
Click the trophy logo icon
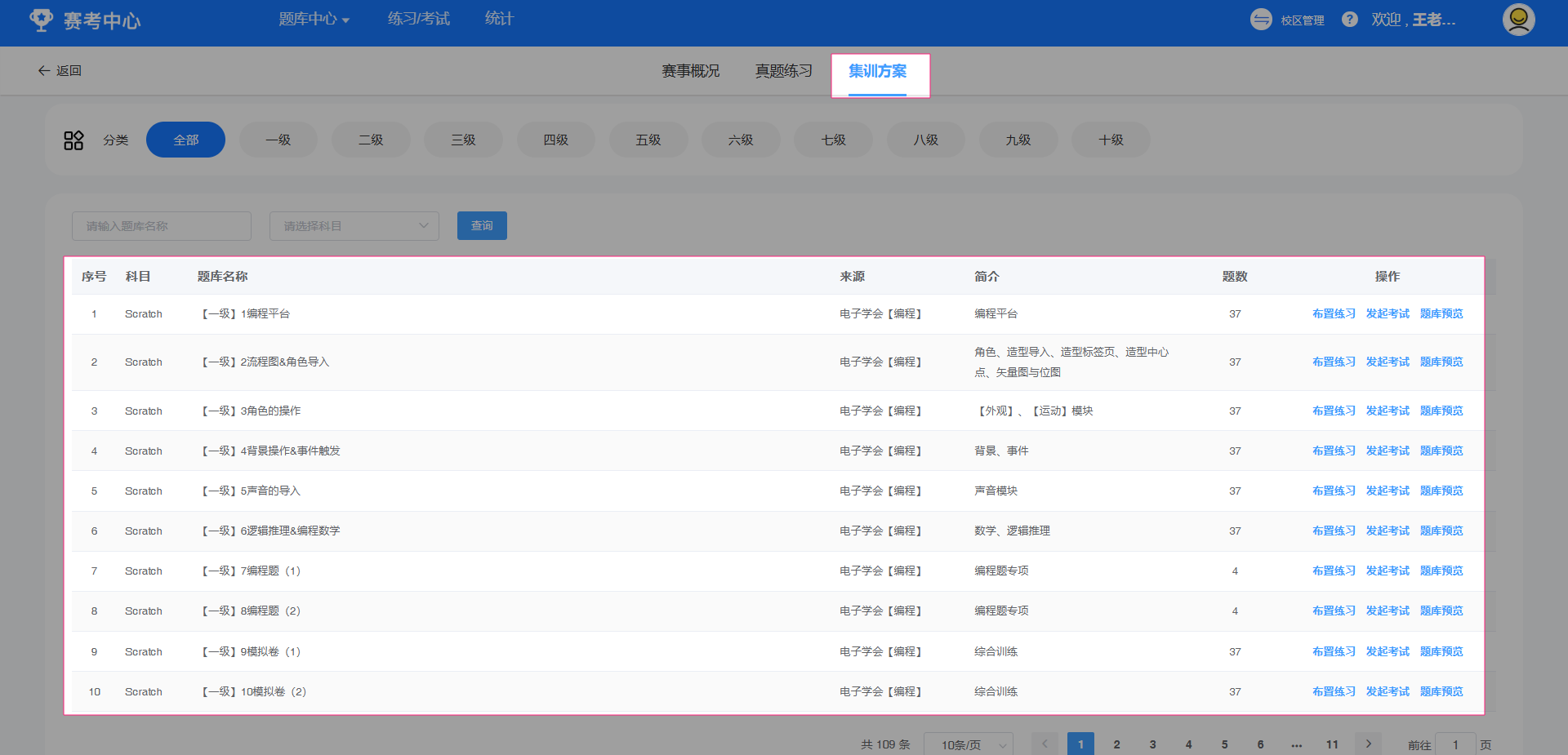click(41, 20)
